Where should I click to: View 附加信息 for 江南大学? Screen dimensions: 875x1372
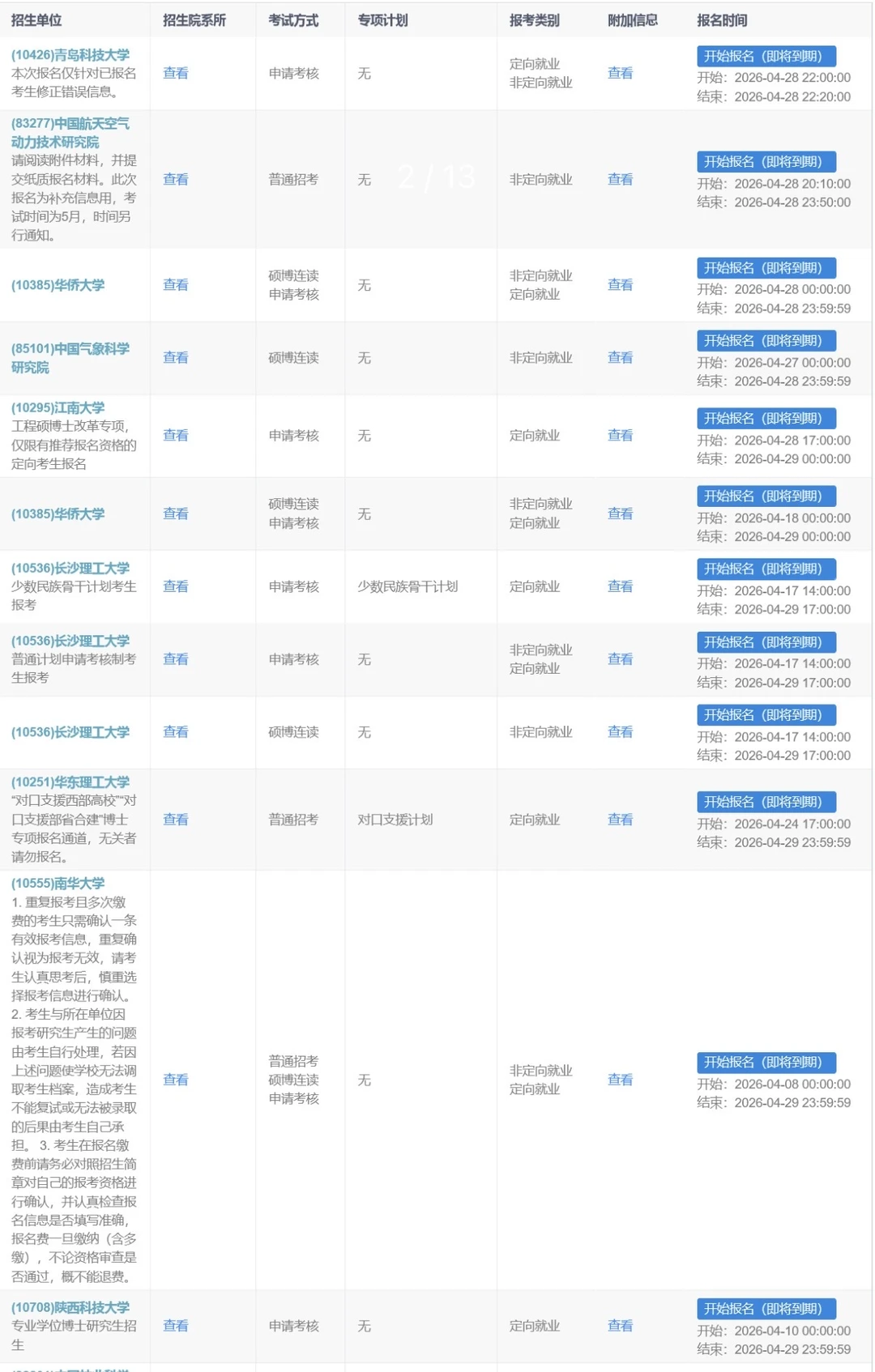click(621, 435)
